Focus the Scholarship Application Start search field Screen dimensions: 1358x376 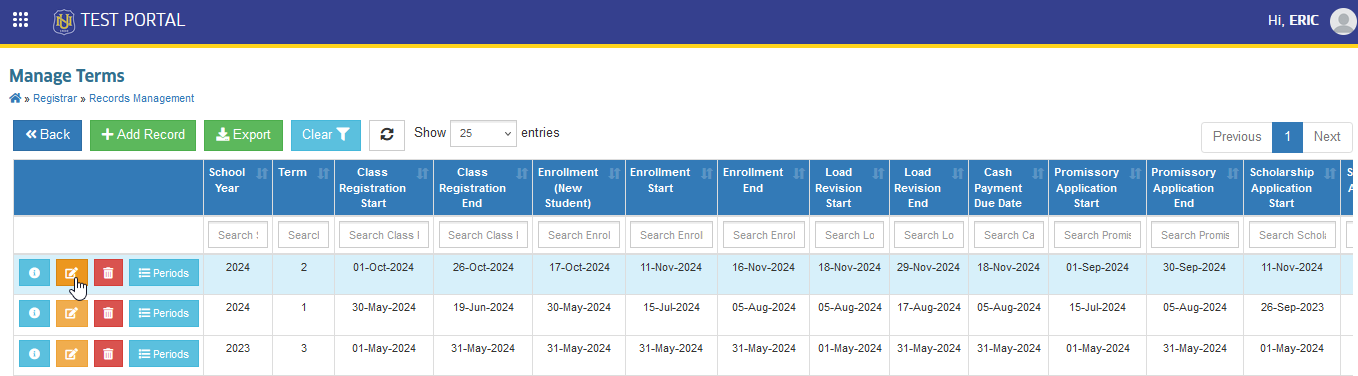pyautogui.click(x=1292, y=235)
